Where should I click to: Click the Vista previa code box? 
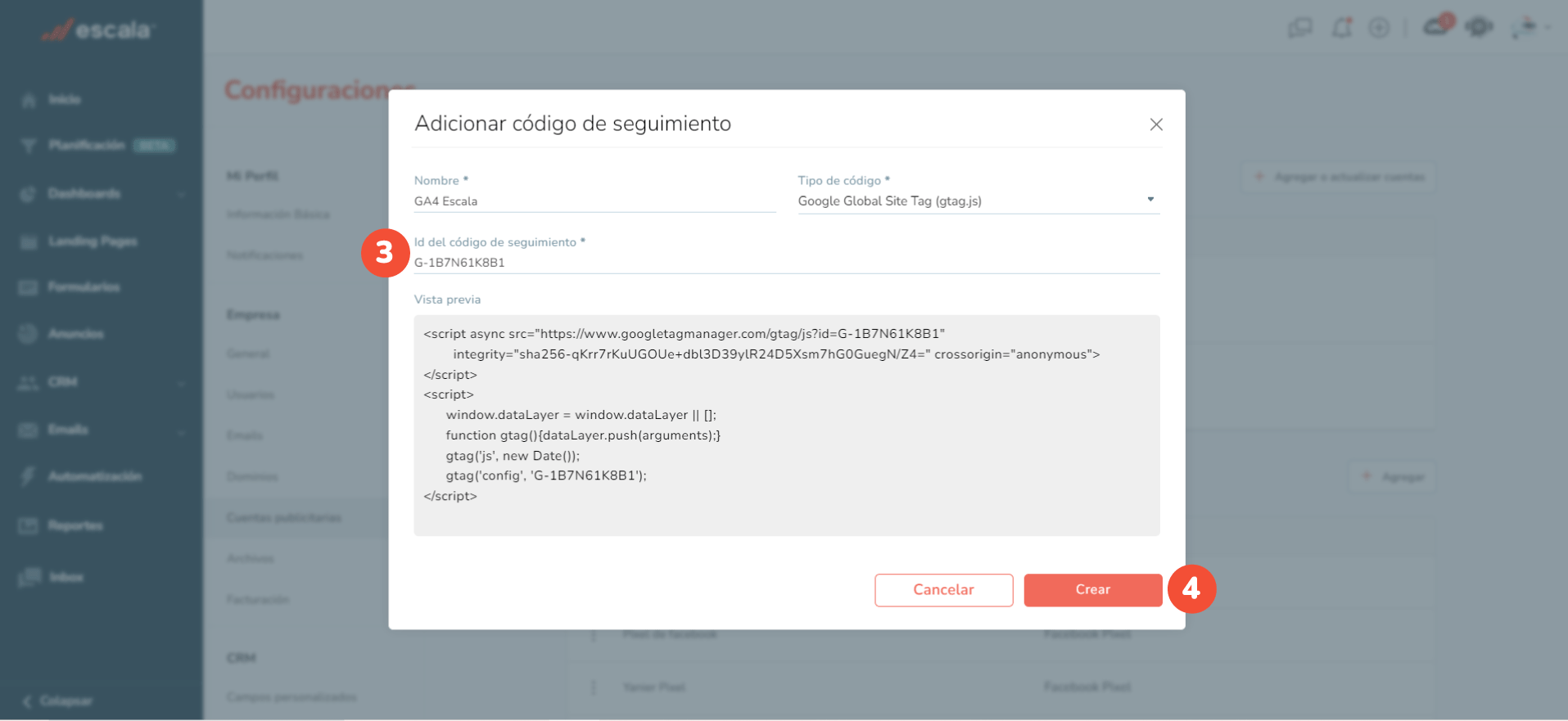pos(786,426)
